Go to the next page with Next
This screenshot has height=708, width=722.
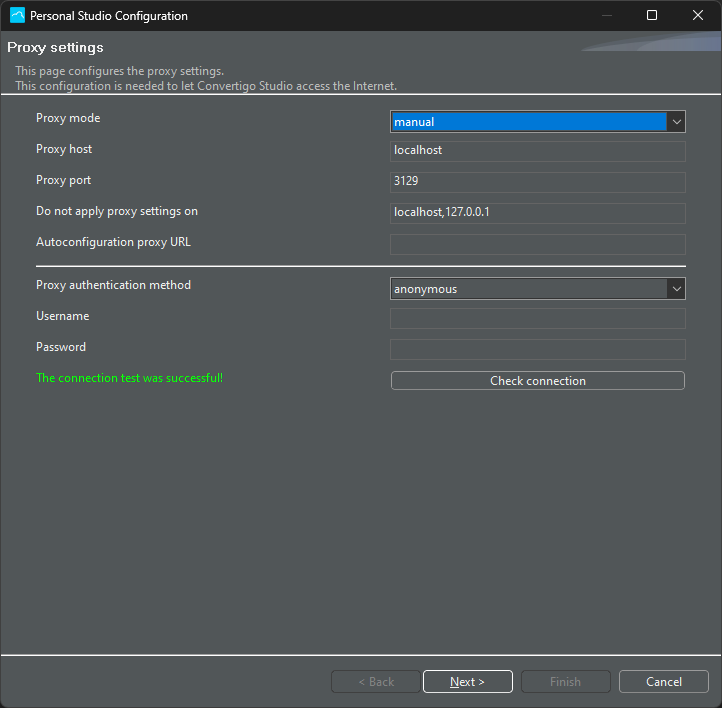[x=467, y=682]
